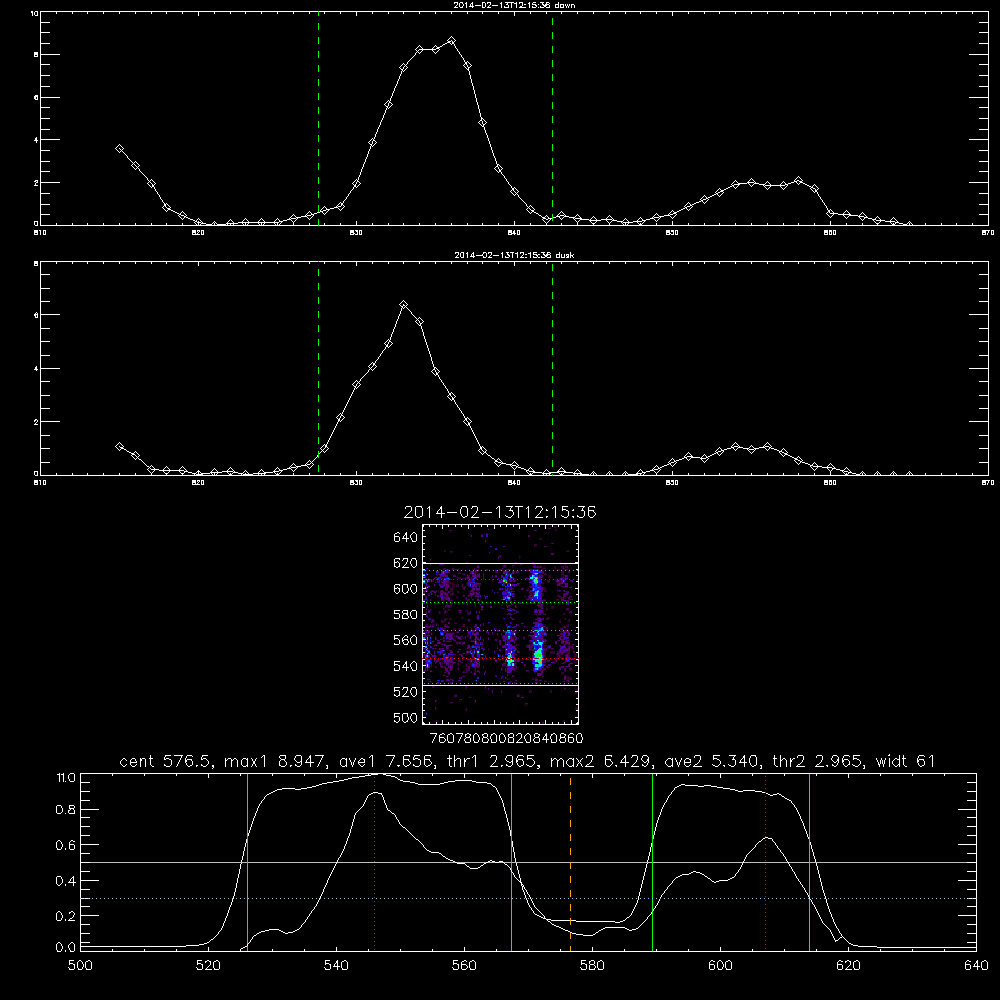Click the '2014-02-13T12:15:36 dusk' plot title

click(514, 255)
